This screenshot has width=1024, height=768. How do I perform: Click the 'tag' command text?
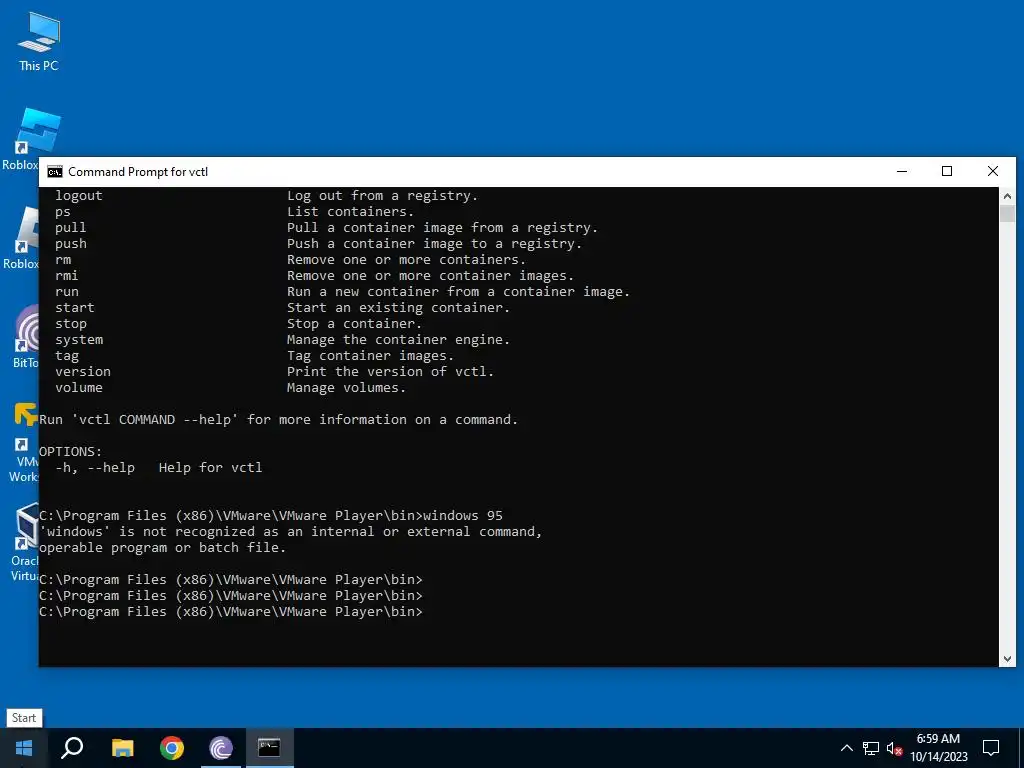pos(67,355)
